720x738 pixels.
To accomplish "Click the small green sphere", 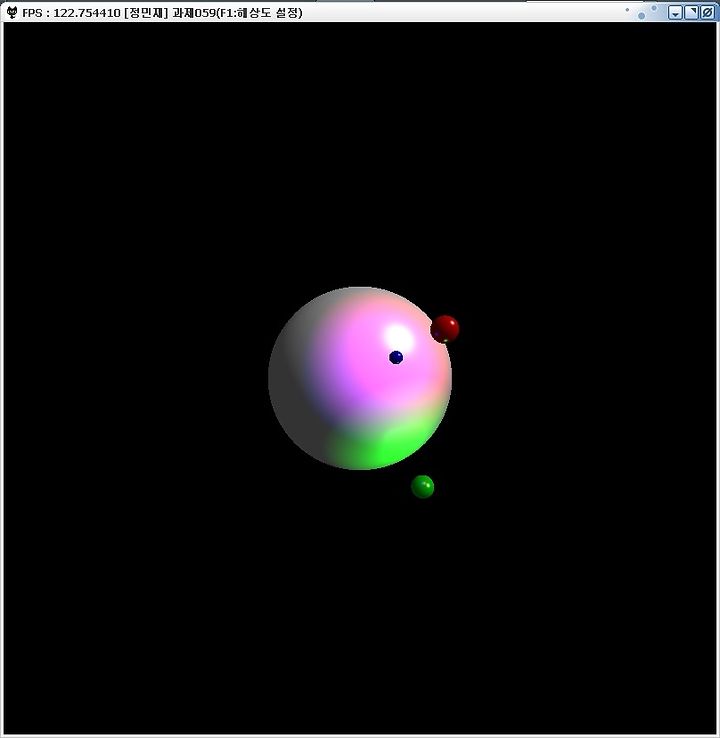I will pyautogui.click(x=423, y=486).
